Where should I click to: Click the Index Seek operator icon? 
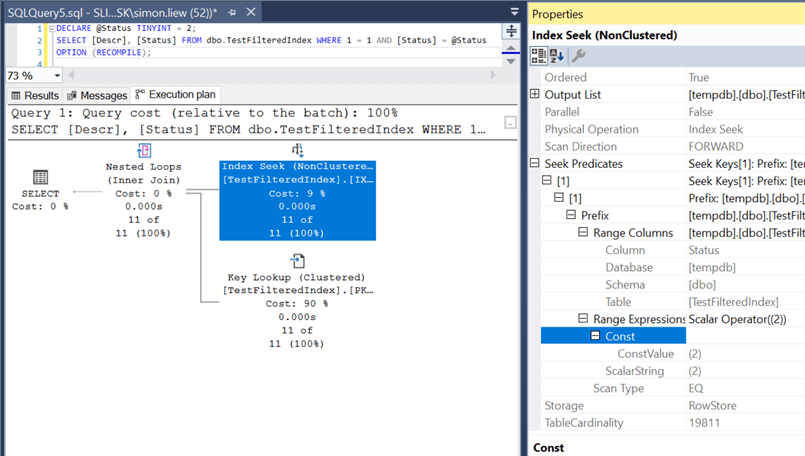pos(297,150)
